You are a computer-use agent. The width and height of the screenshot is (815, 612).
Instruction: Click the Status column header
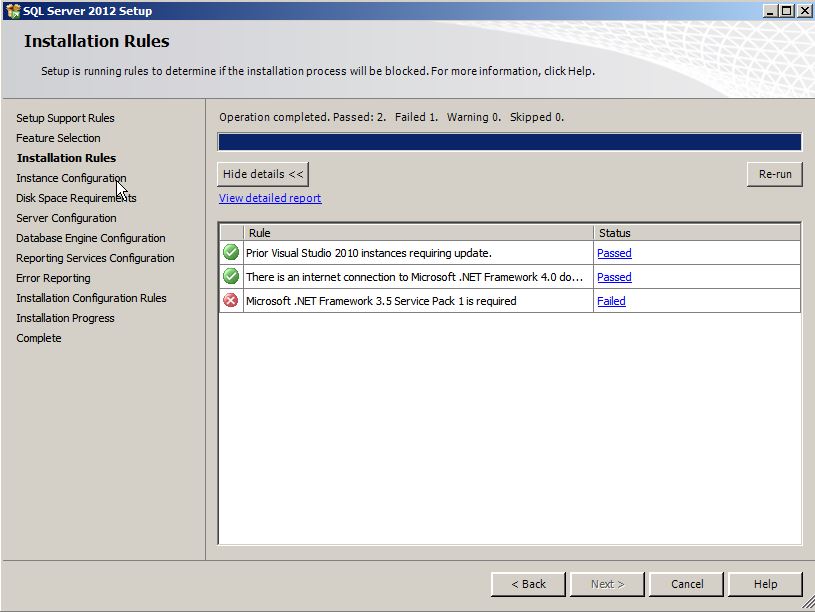click(x=696, y=233)
